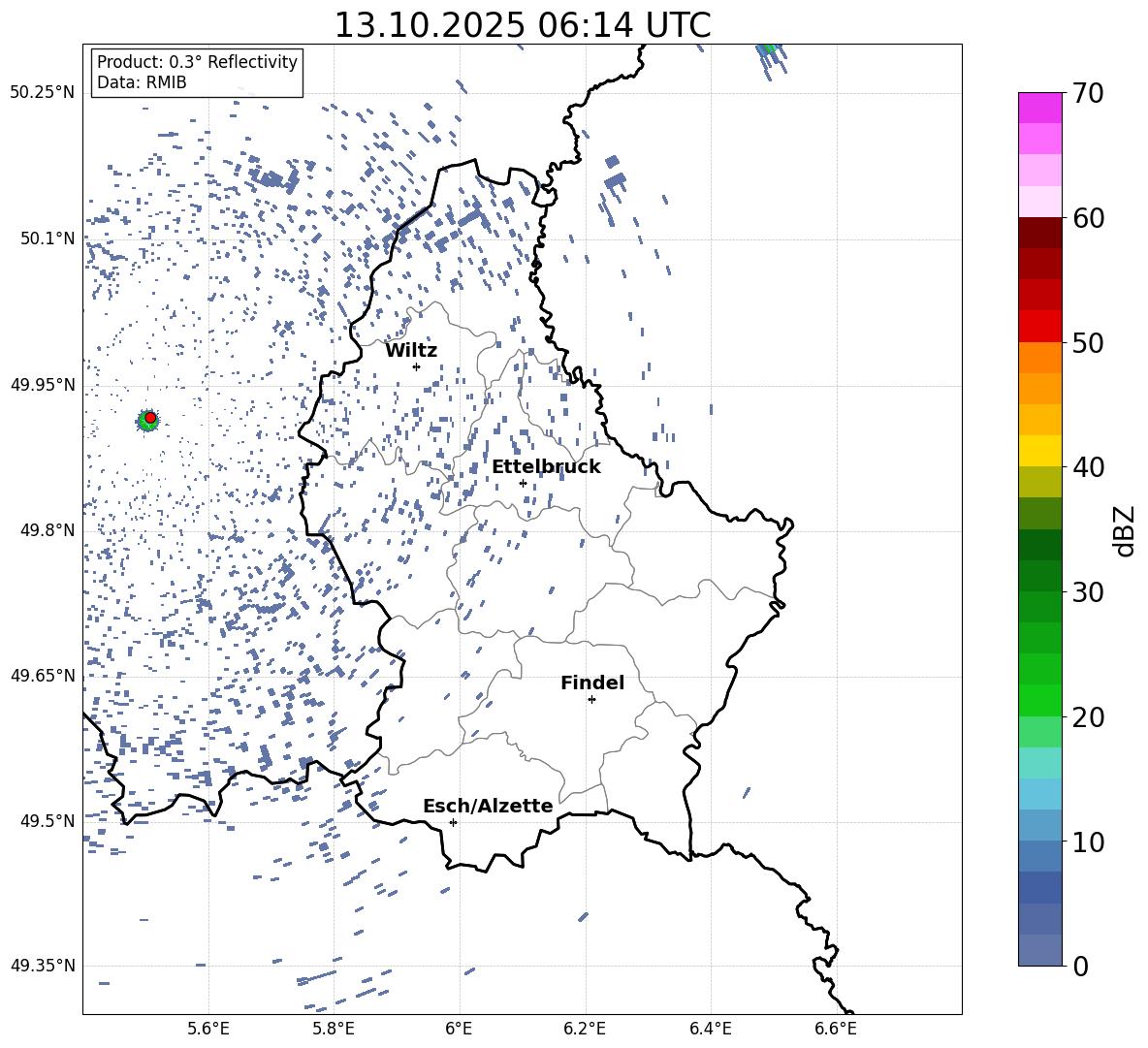Click the Ettelbruck location cross marker
Image resolution: width=1148 pixels, height=1048 pixels.
pos(523,483)
